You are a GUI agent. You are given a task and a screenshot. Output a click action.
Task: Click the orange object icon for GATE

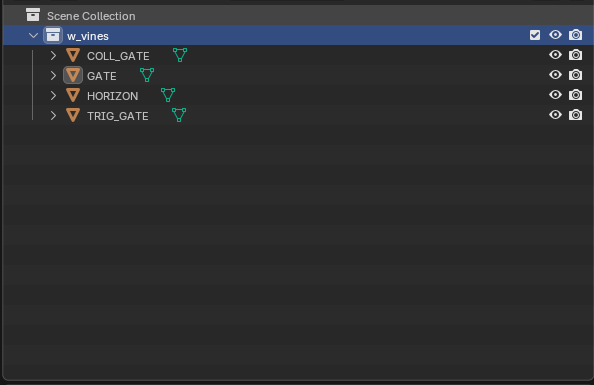click(x=73, y=75)
